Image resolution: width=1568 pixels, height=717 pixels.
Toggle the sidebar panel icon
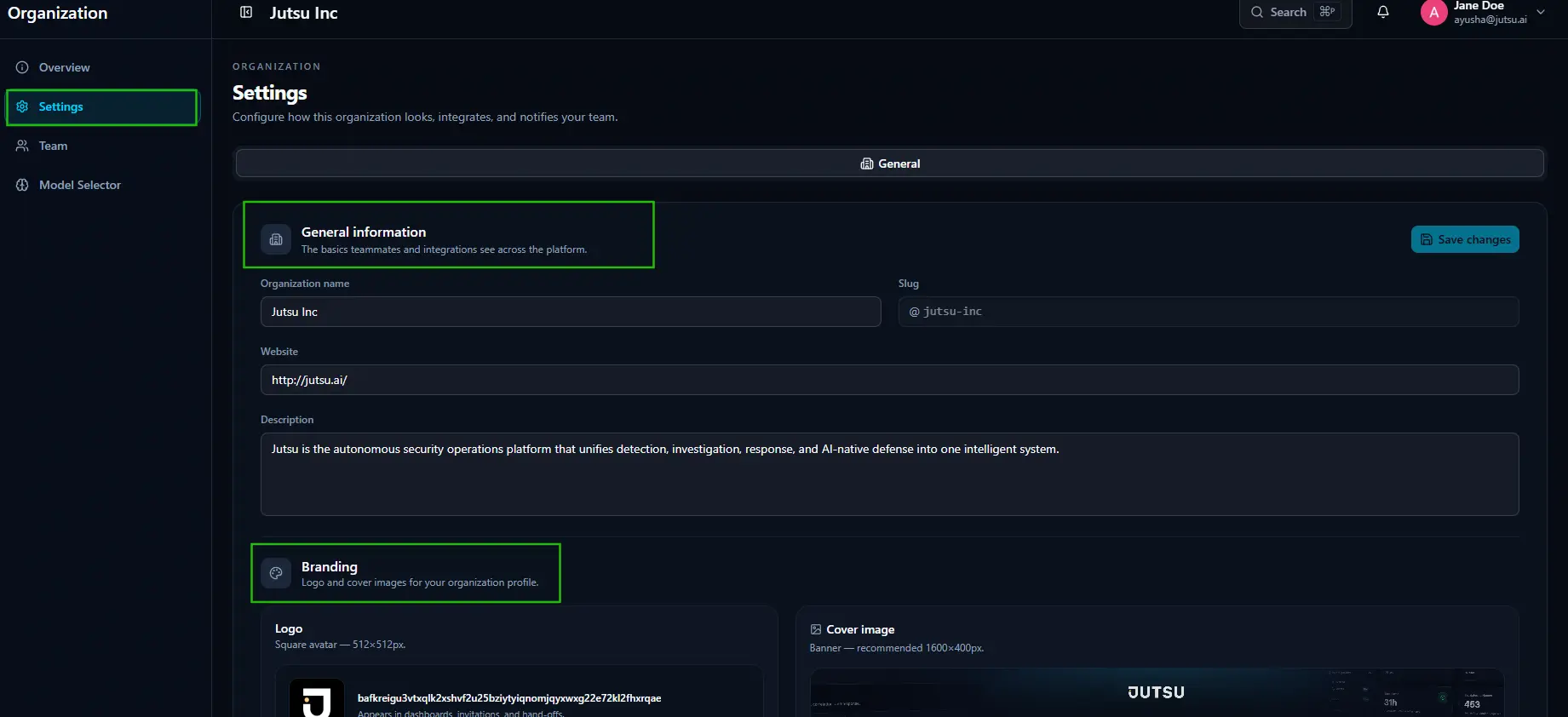point(246,12)
